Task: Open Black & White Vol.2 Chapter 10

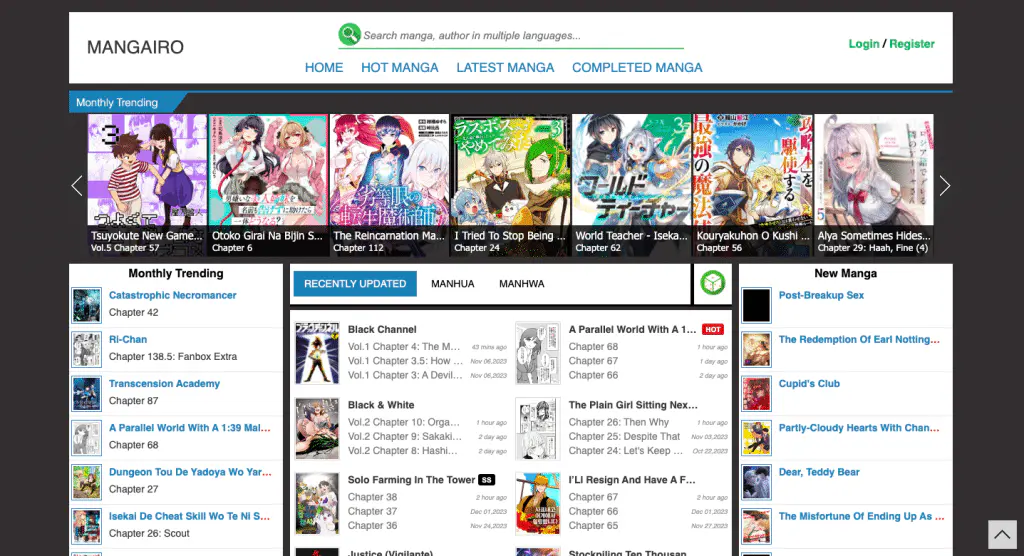Action: tap(404, 422)
